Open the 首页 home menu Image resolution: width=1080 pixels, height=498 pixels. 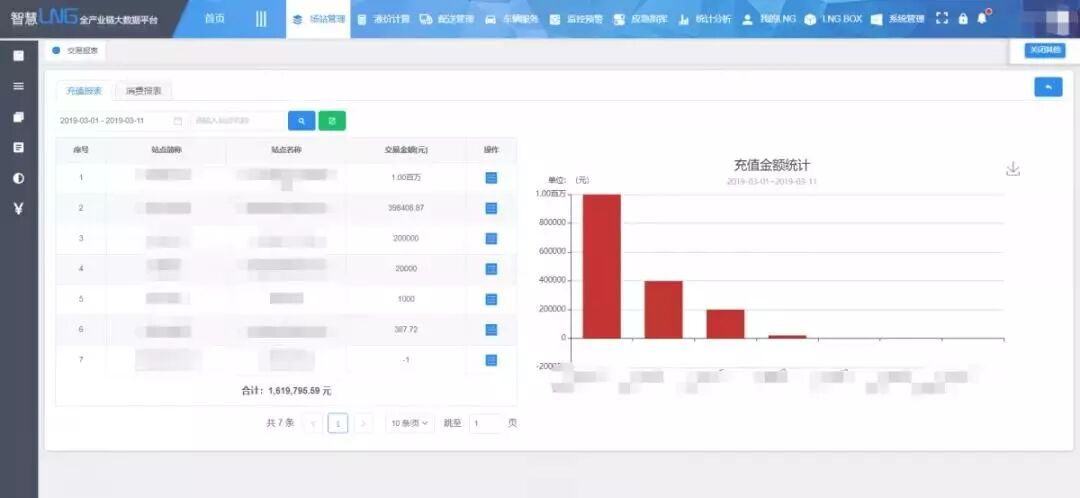pos(215,19)
